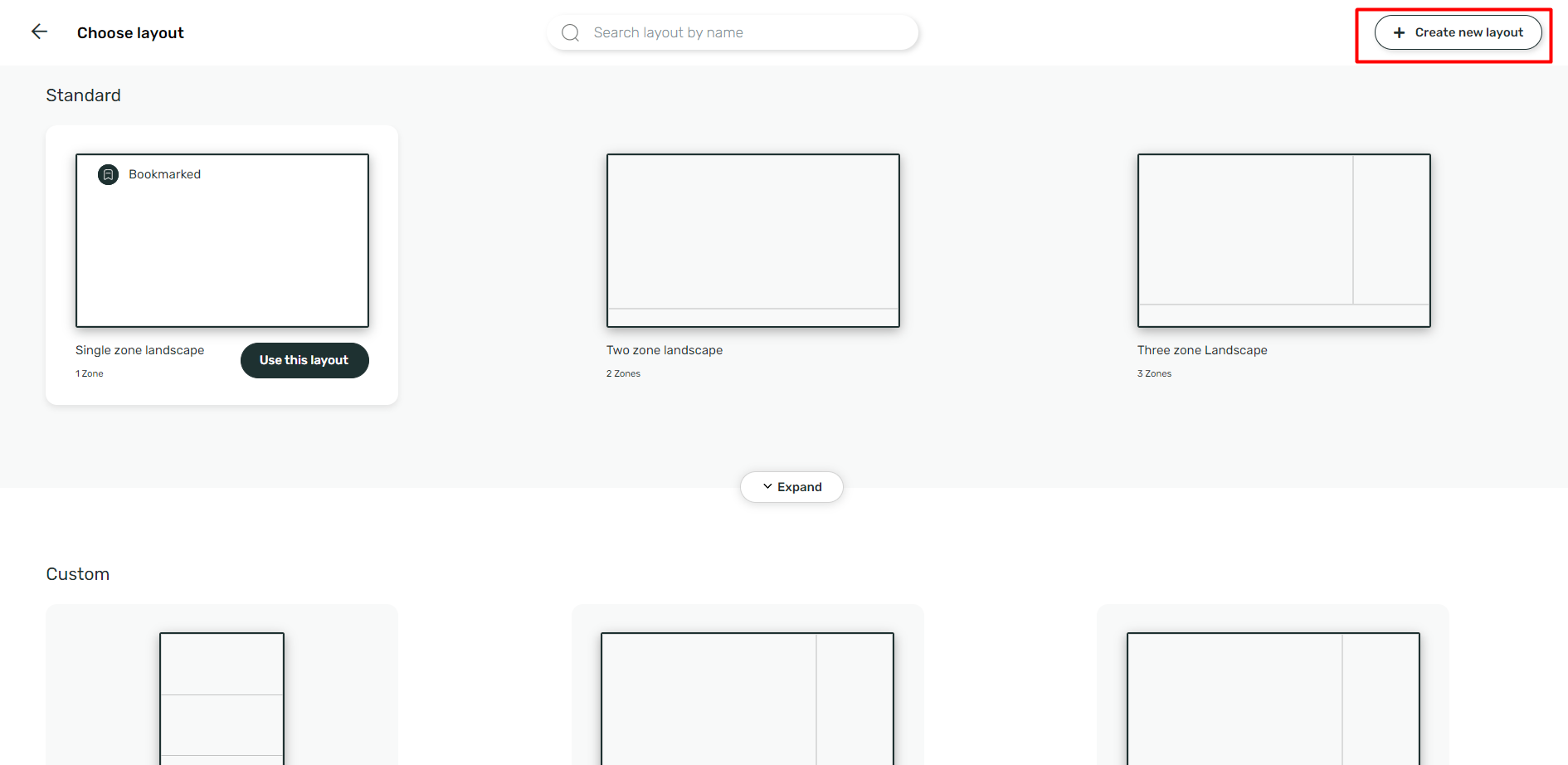Click the Standard section heading
The image size is (1568, 765).
pyautogui.click(x=83, y=95)
